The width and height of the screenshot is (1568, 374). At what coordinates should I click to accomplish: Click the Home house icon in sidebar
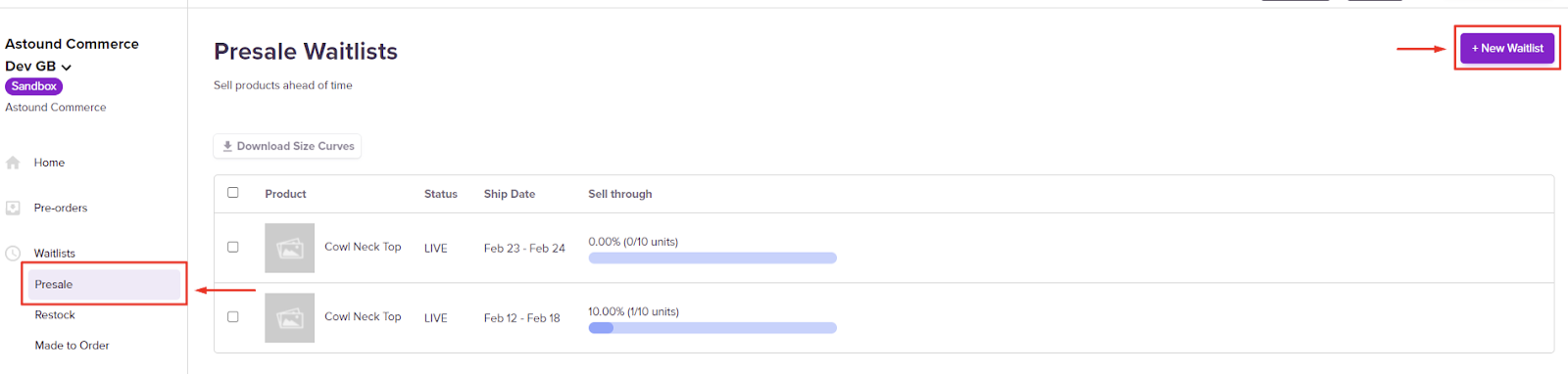(13, 163)
